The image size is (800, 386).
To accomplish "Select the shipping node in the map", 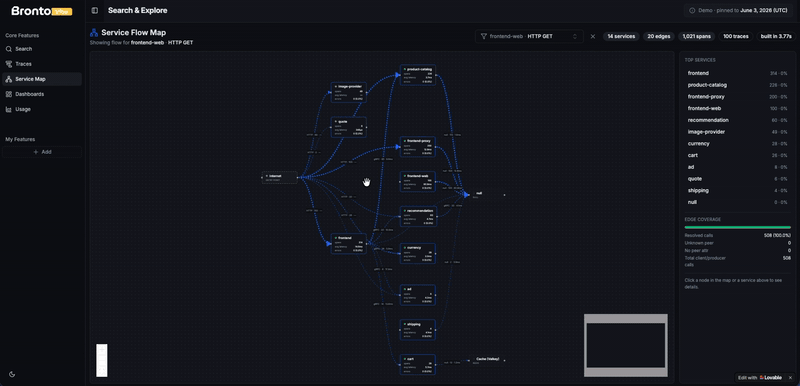I will [418, 330].
